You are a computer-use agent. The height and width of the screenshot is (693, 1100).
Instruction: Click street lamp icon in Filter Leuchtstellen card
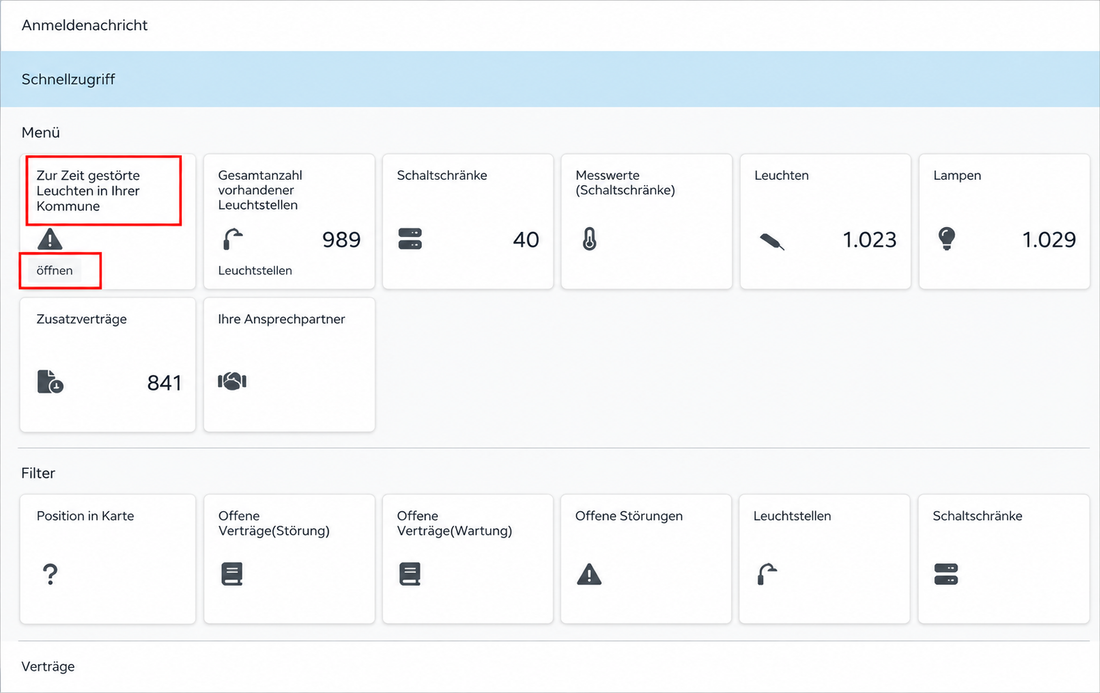point(767,574)
